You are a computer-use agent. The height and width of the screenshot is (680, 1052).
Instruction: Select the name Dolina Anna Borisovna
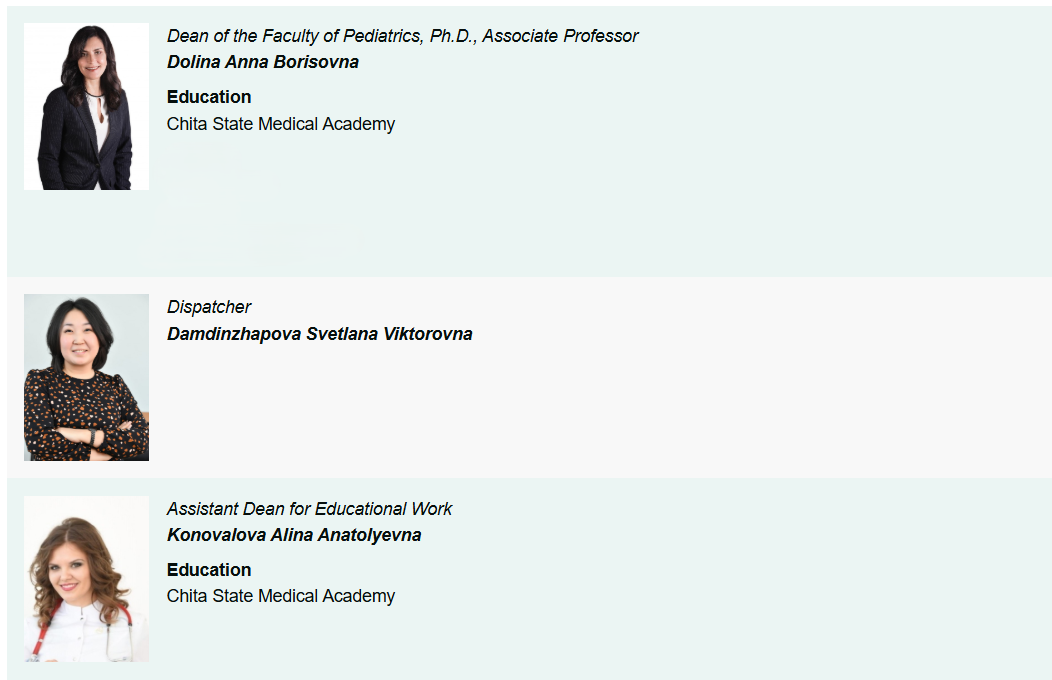click(x=263, y=62)
